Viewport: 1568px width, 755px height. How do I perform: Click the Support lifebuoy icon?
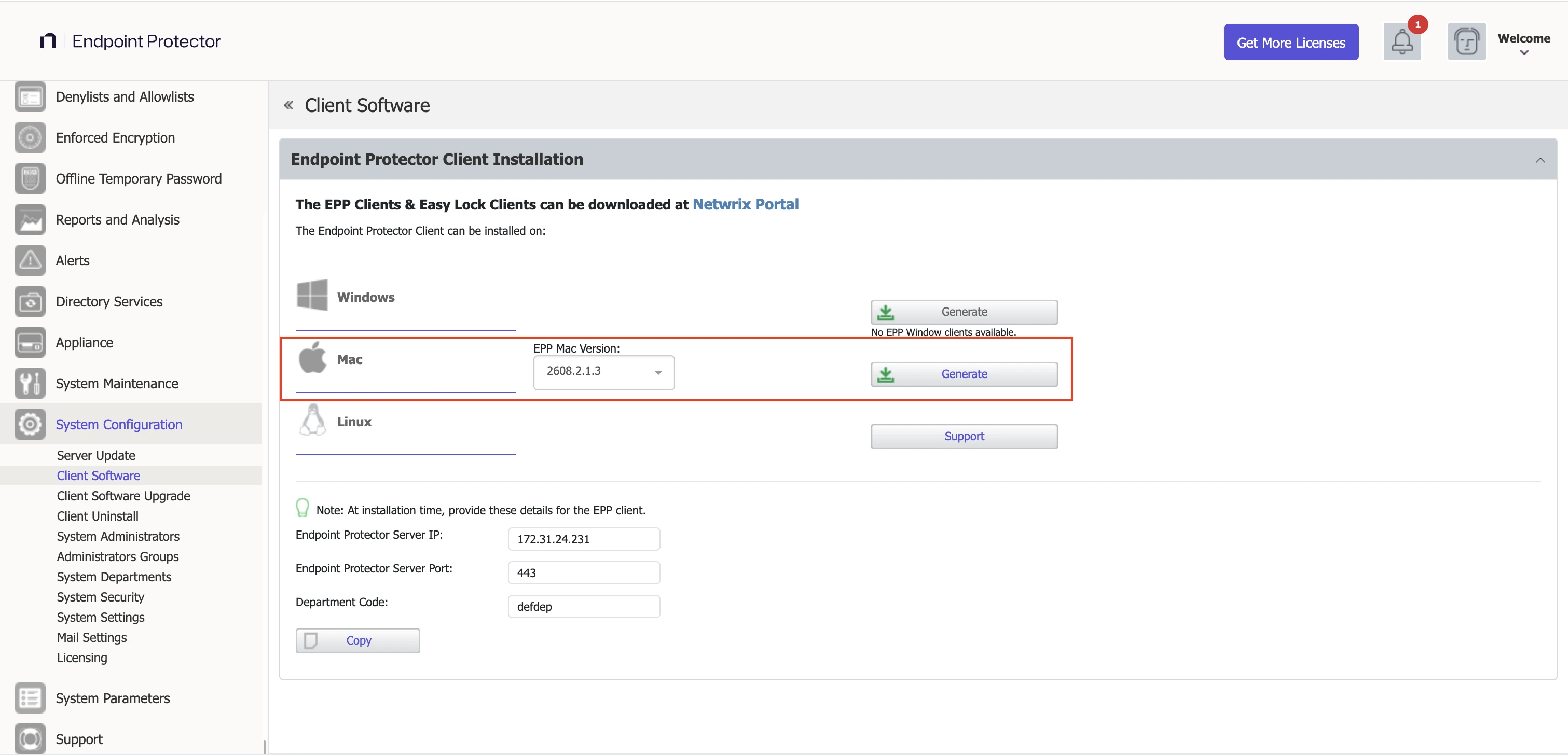(30, 738)
